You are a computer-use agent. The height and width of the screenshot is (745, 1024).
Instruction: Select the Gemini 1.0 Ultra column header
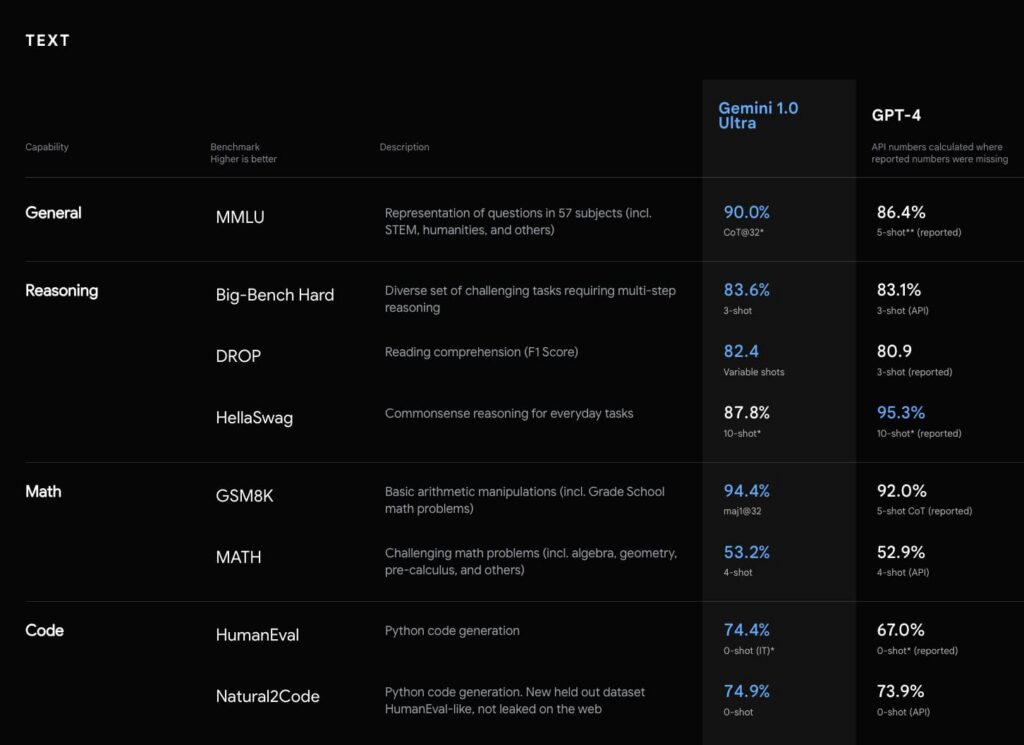point(758,115)
